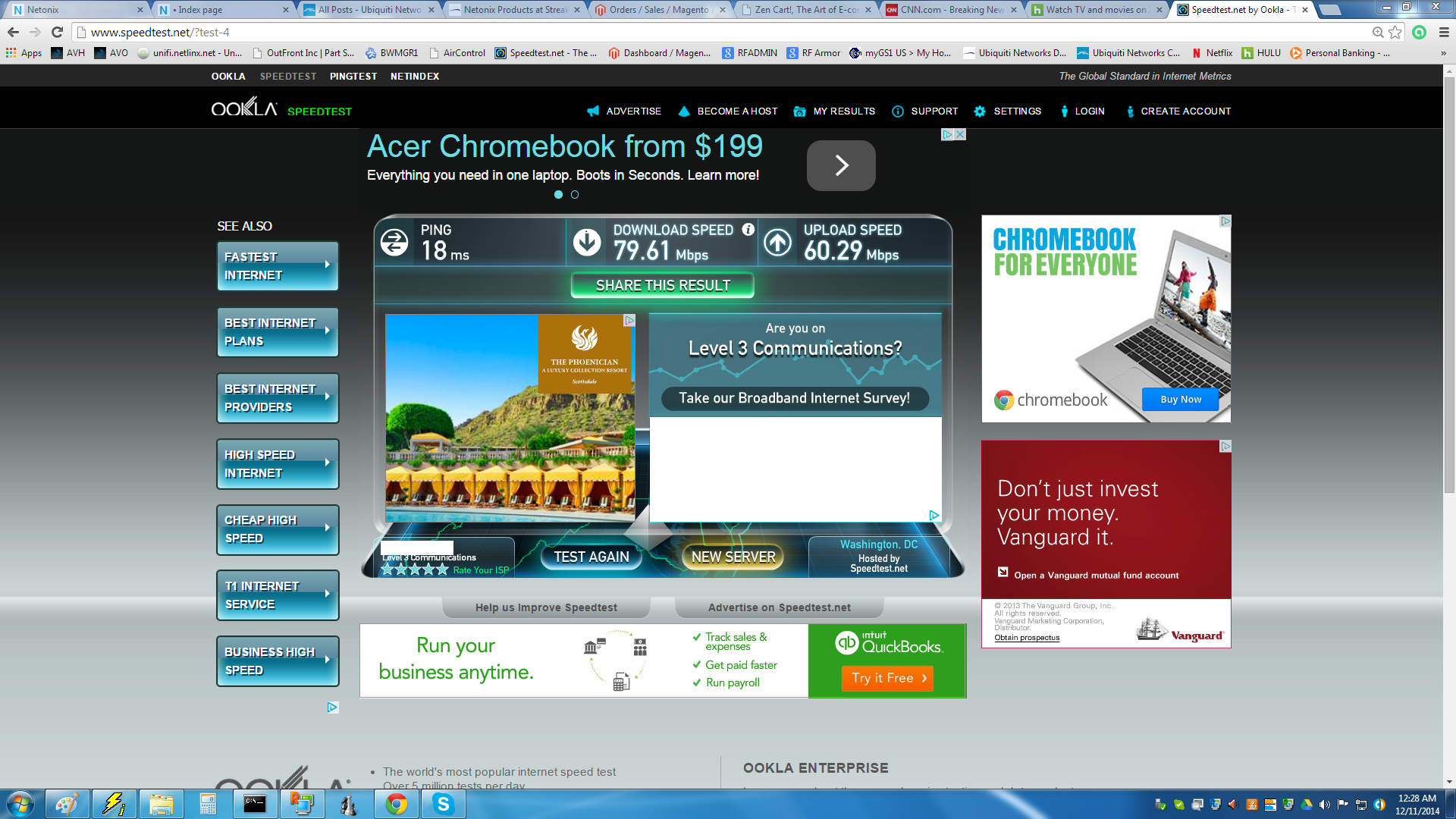
Task: Click the taskbar clock showing 12:28 AM
Action: 1417,805
